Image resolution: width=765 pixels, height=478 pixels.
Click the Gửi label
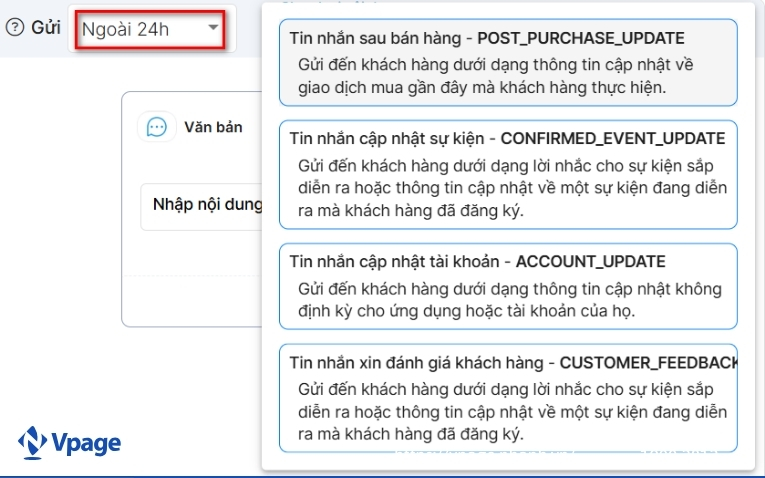[x=46, y=27]
